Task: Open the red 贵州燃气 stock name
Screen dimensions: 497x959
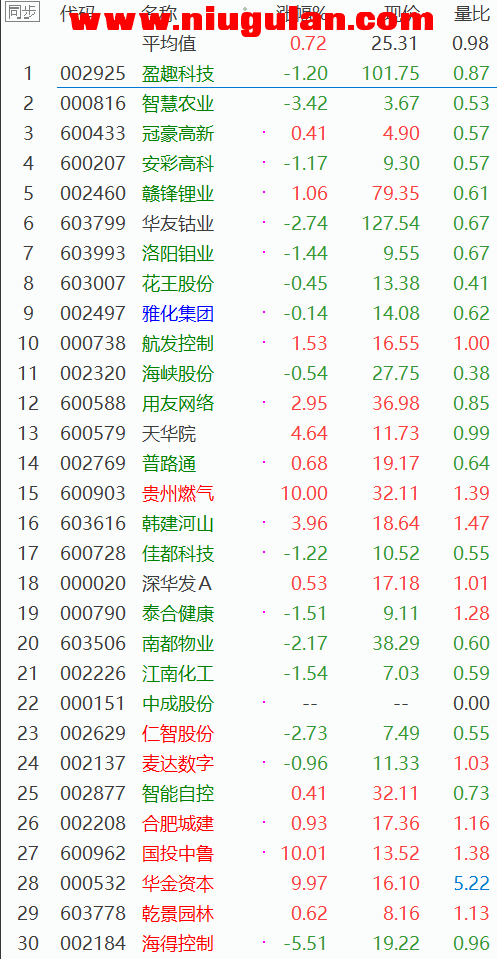Action: click(x=178, y=493)
